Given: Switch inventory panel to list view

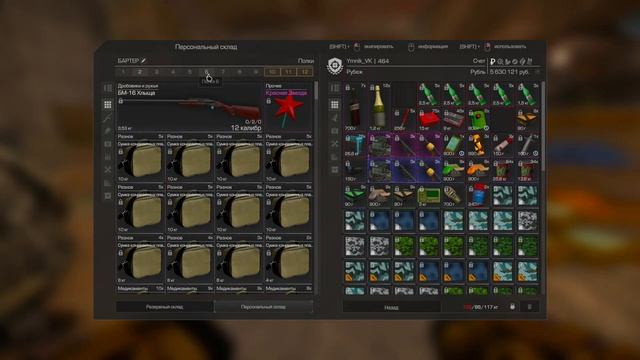Looking at the screenshot, I should point(335,88).
